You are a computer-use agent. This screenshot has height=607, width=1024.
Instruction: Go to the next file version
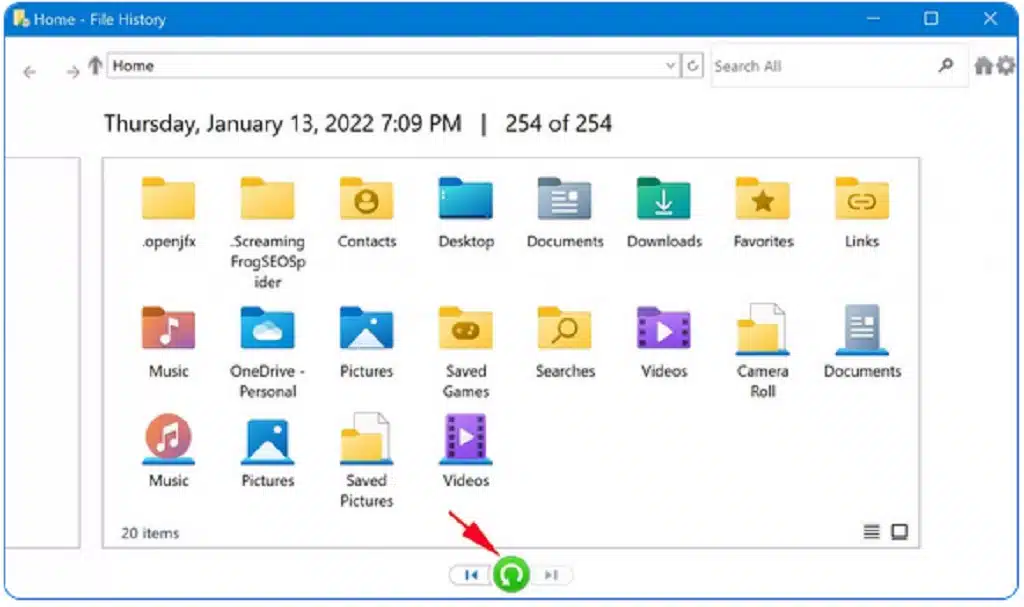tap(550, 574)
